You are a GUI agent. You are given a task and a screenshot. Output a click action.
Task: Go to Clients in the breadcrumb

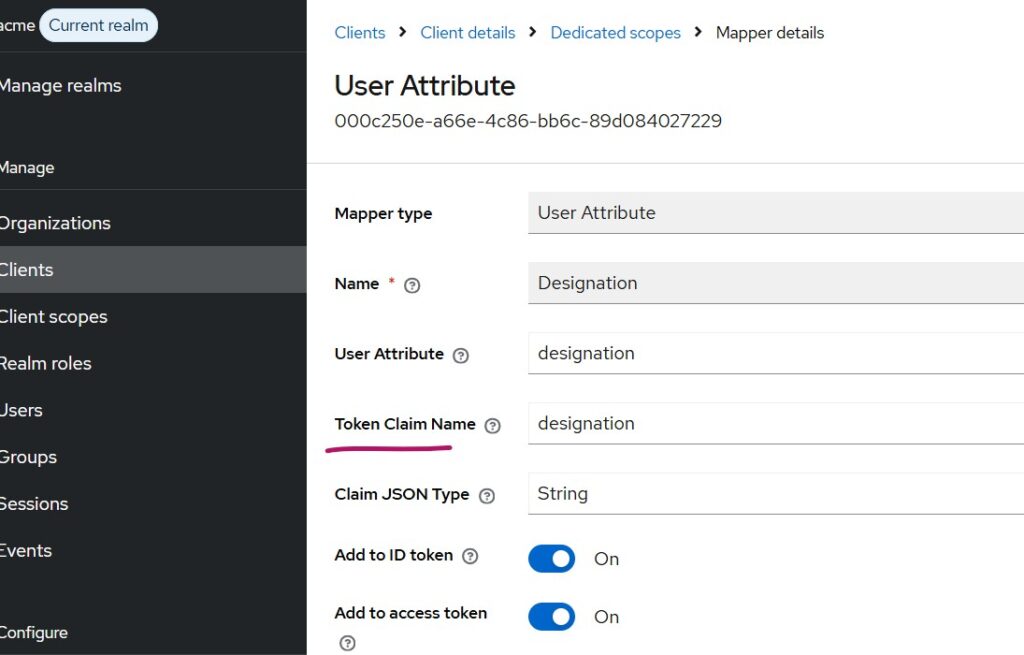[359, 33]
